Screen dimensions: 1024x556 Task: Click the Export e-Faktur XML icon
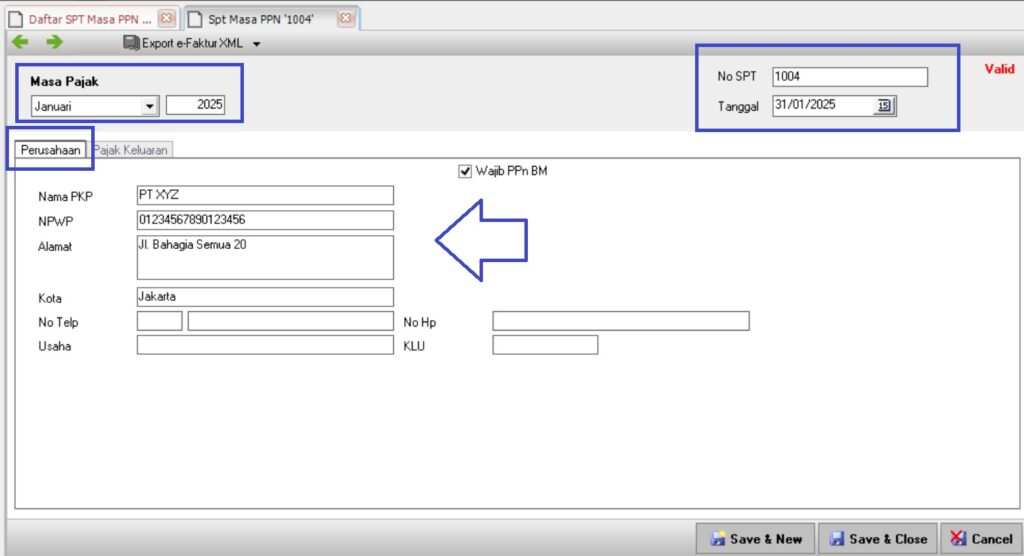point(131,43)
